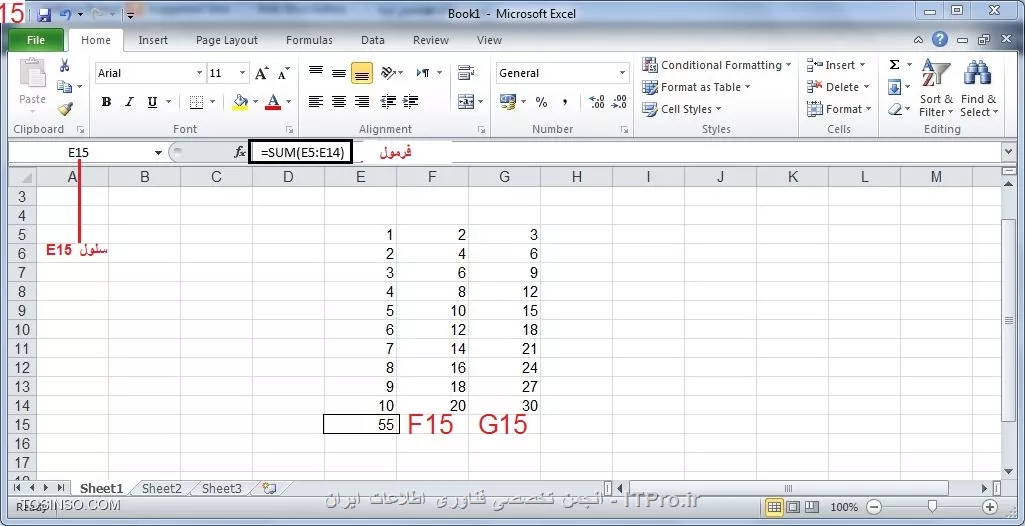
Task: Click Increase Decimal icon
Action: coord(596,102)
